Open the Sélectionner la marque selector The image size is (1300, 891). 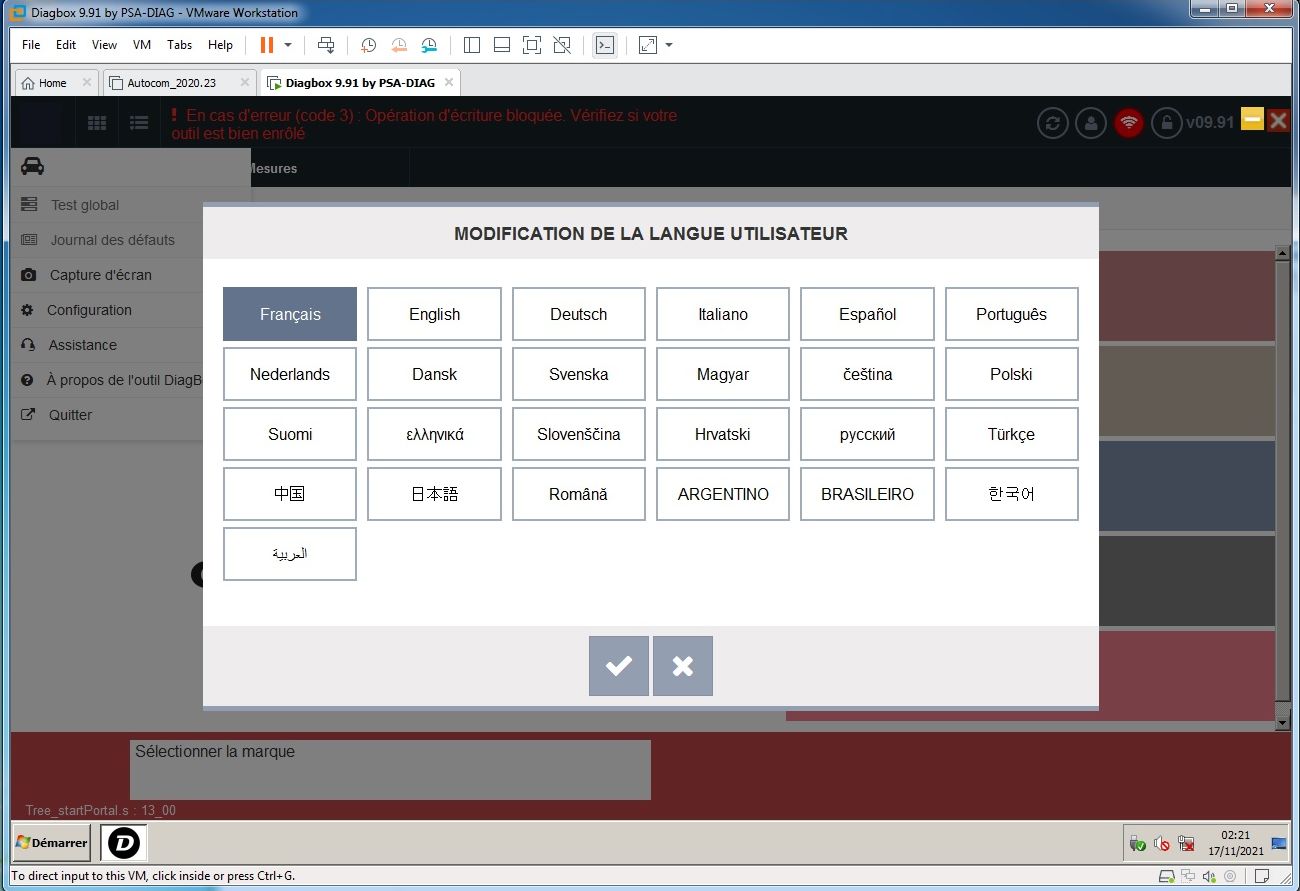[x=389, y=770]
